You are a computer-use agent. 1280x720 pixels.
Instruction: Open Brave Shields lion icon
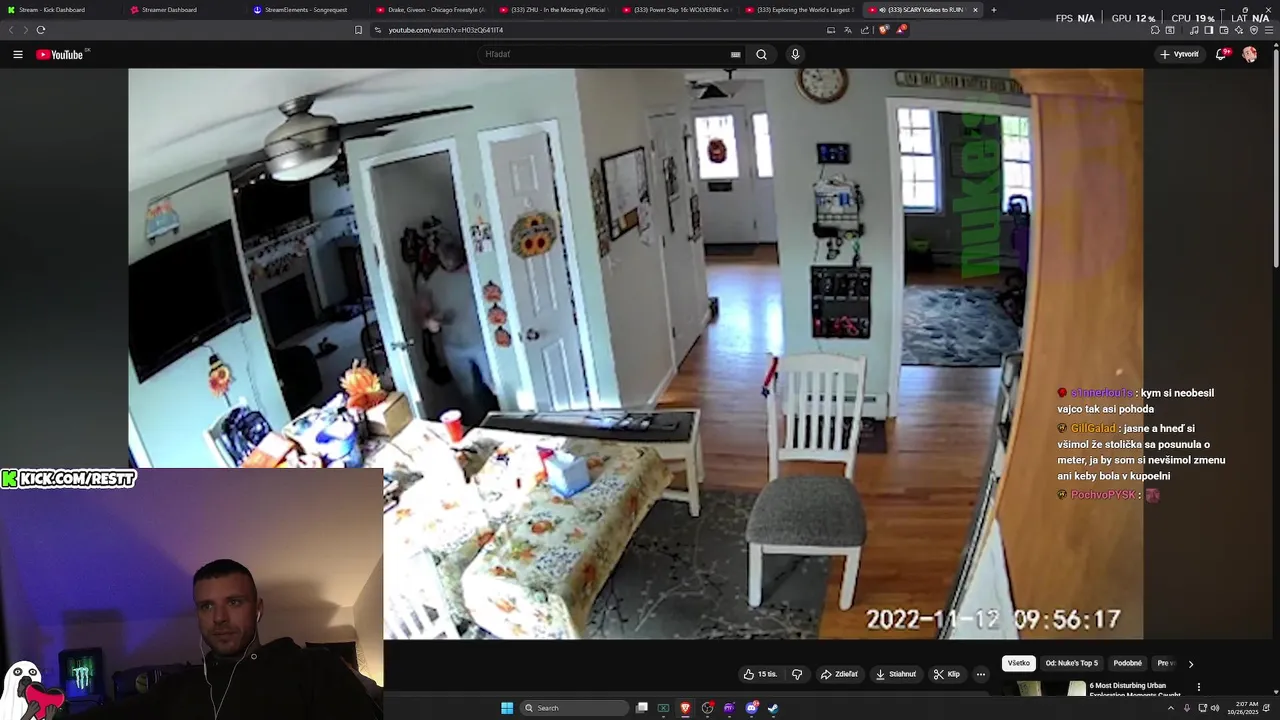pos(884,29)
